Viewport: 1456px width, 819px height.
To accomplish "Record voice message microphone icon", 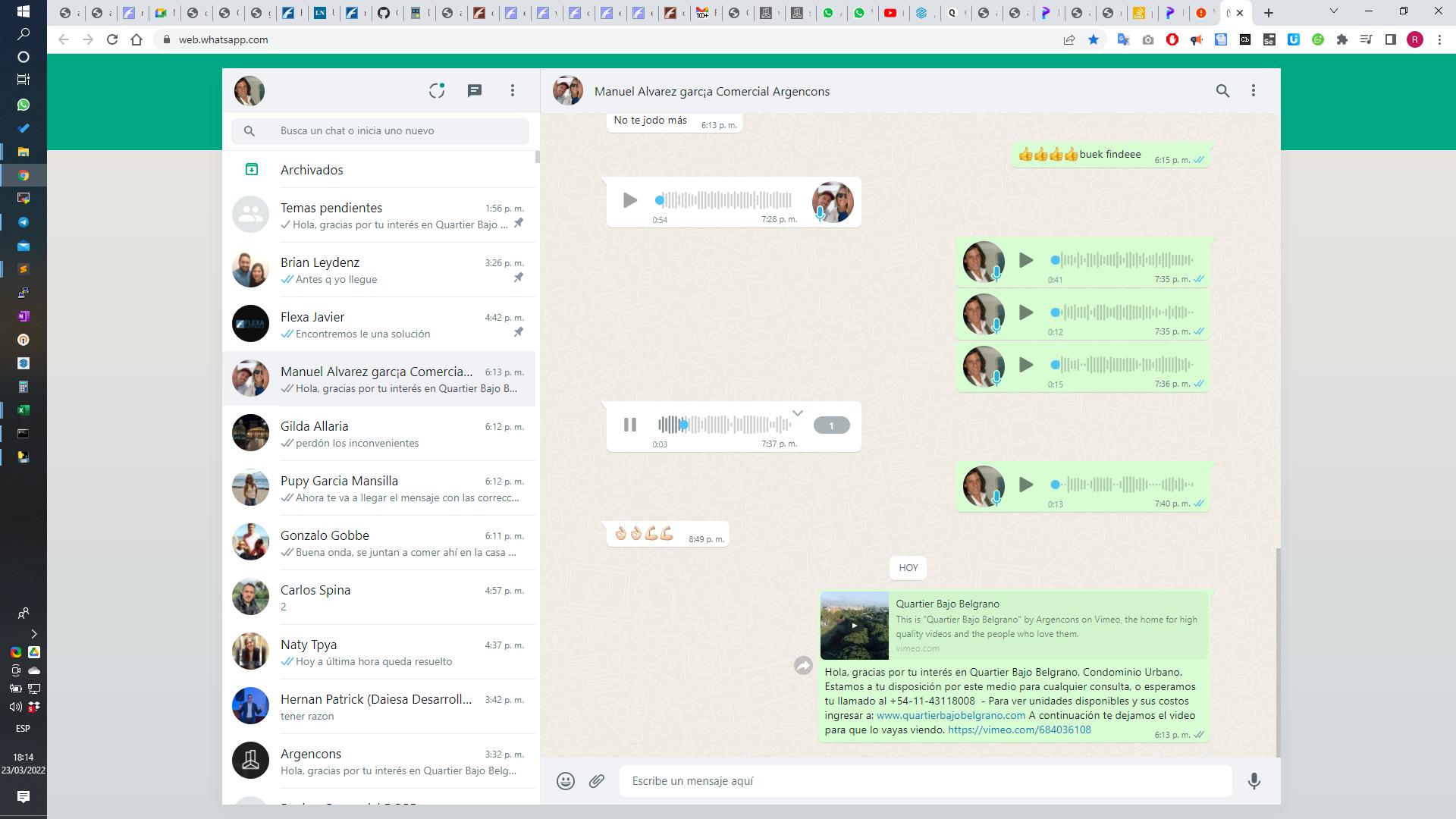I will pyautogui.click(x=1254, y=781).
